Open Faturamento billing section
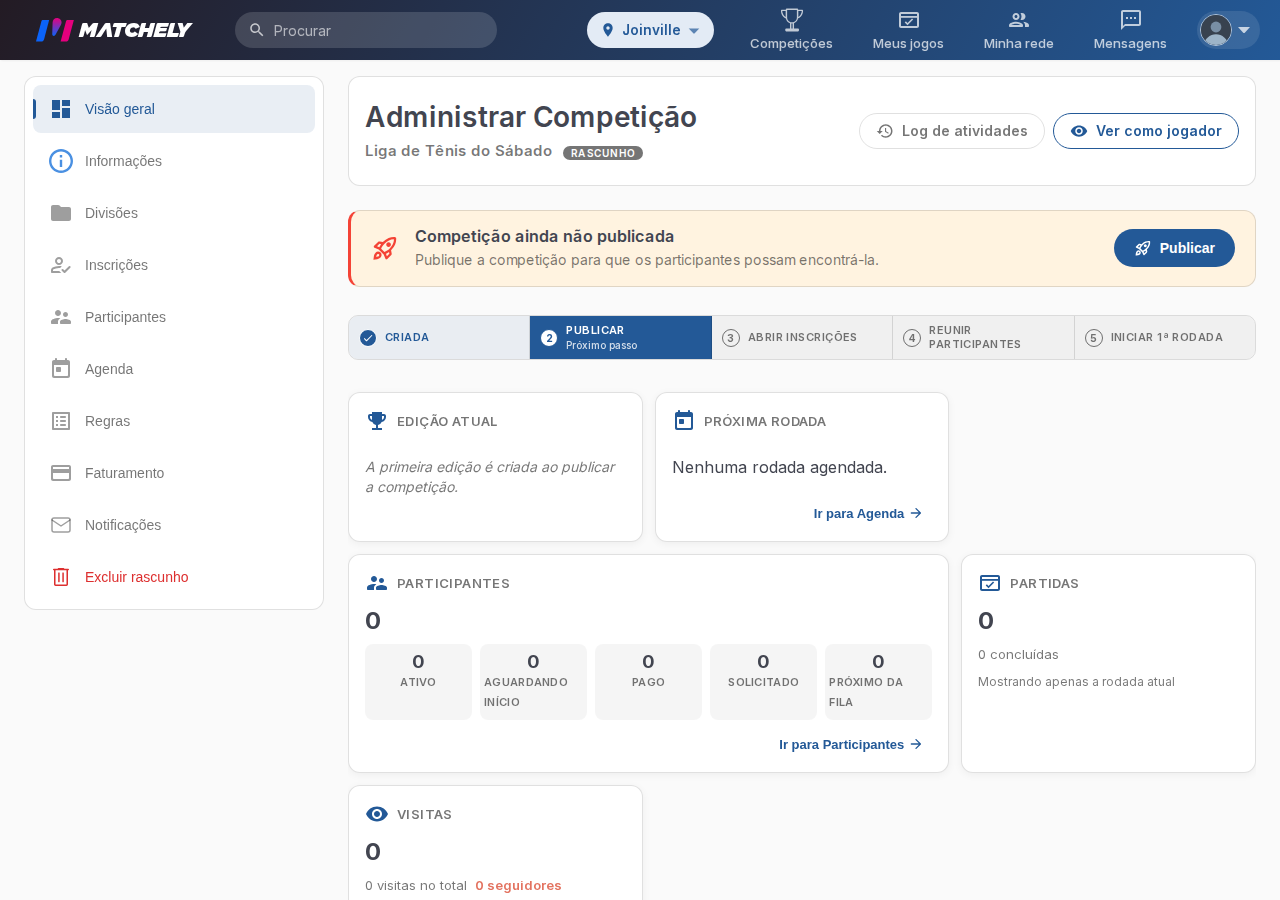 click(x=174, y=473)
